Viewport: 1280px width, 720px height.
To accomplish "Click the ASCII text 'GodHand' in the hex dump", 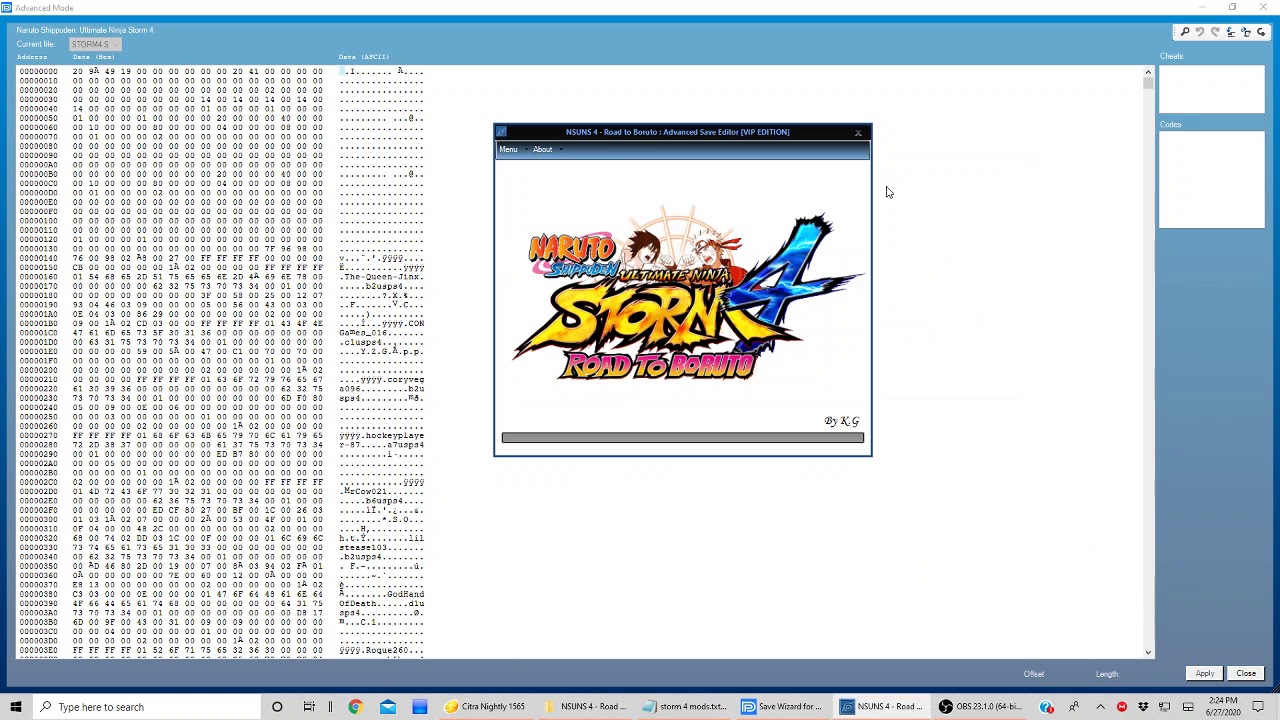I will pos(405,595).
